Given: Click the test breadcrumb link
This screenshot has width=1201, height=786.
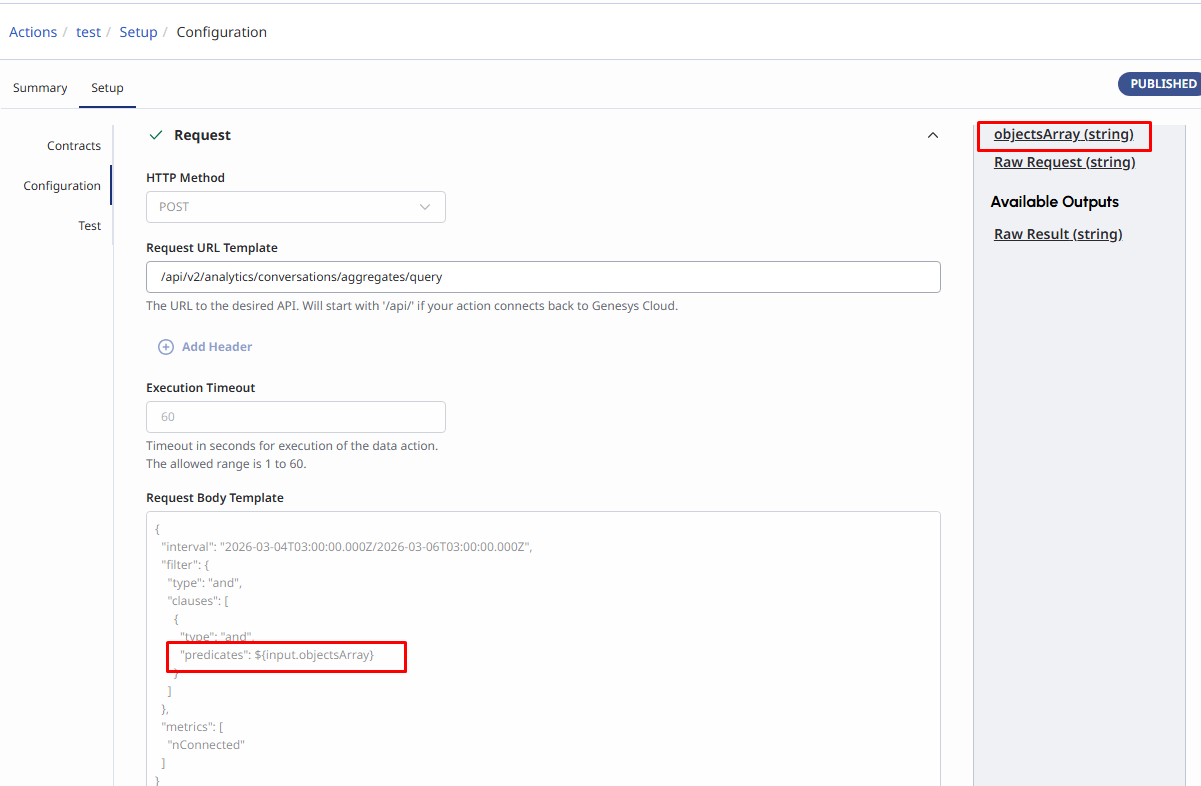Looking at the screenshot, I should tap(88, 32).
